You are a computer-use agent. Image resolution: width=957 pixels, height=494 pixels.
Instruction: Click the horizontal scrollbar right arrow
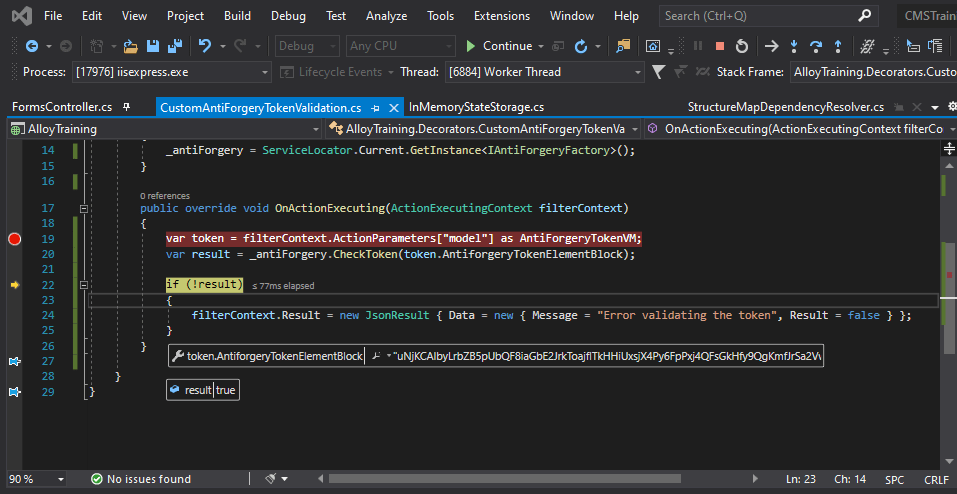(755, 479)
